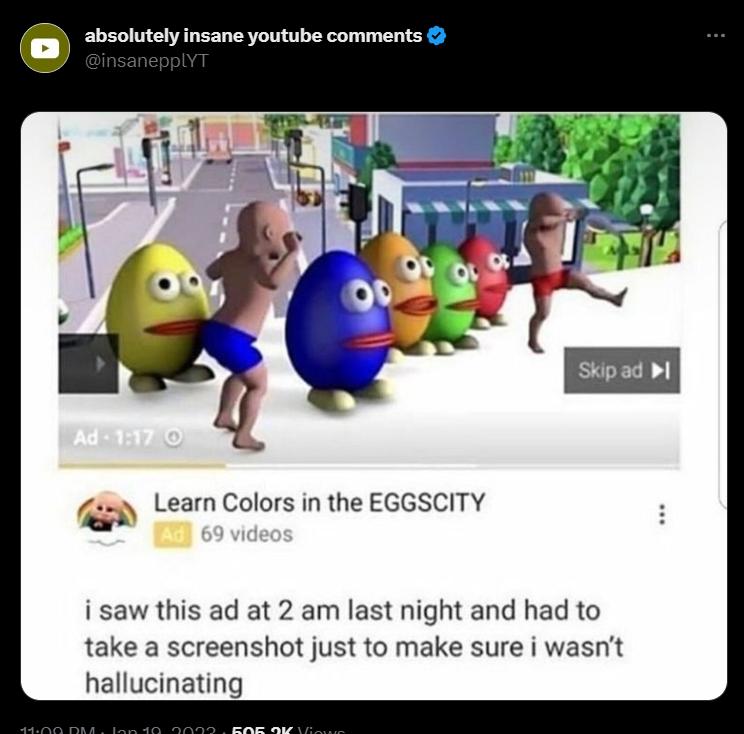Click the Ad 1:17 countdown label

(113, 438)
